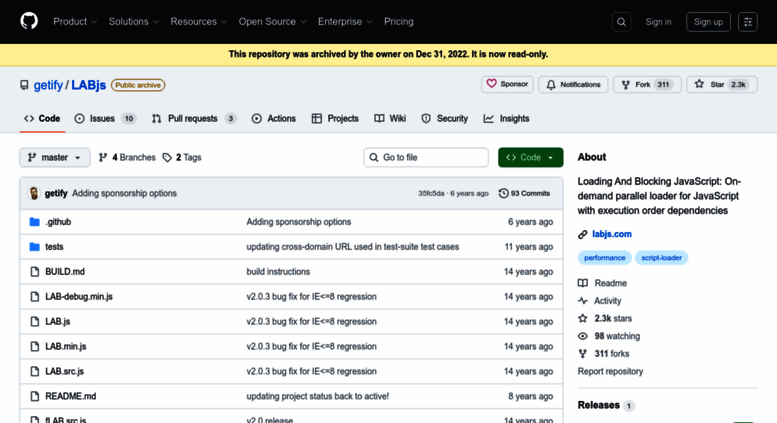Switch to the Wiki tab

[x=390, y=118]
